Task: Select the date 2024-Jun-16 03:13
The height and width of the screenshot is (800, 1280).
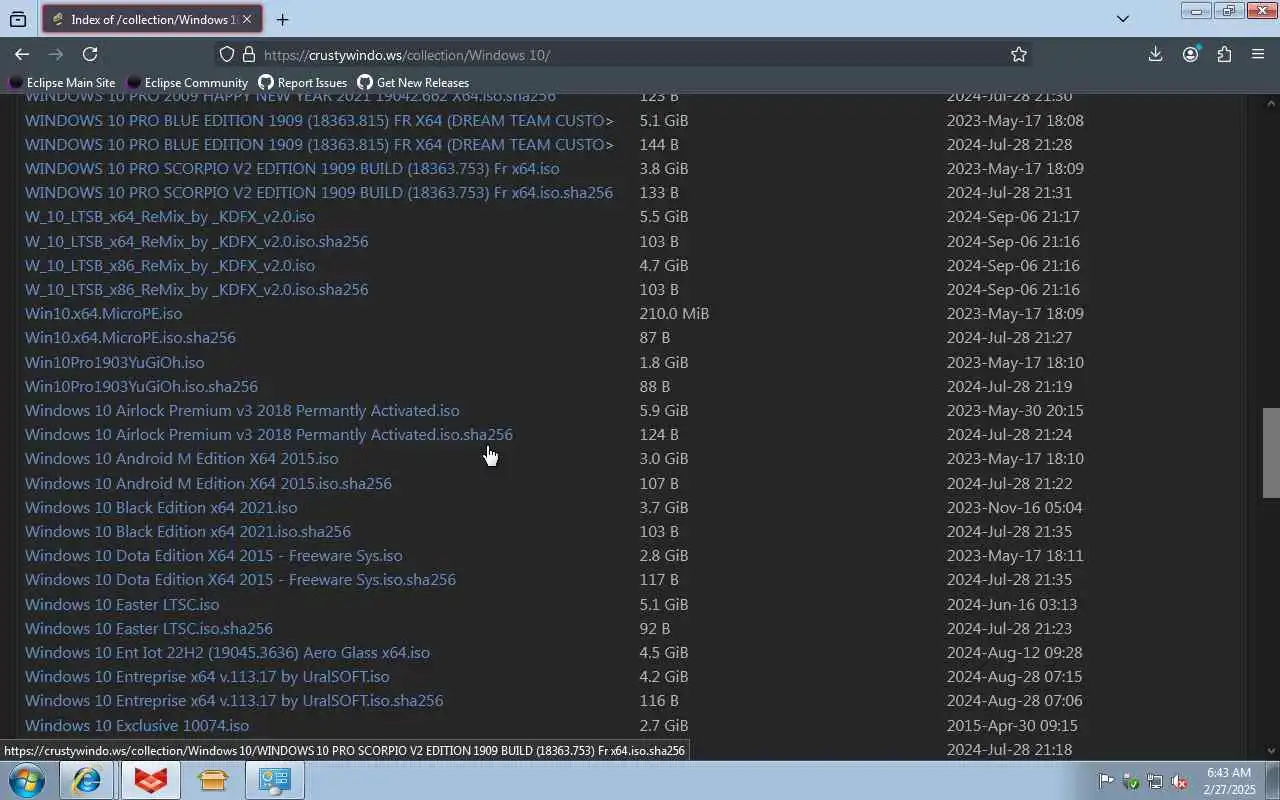Action: click(x=1012, y=604)
